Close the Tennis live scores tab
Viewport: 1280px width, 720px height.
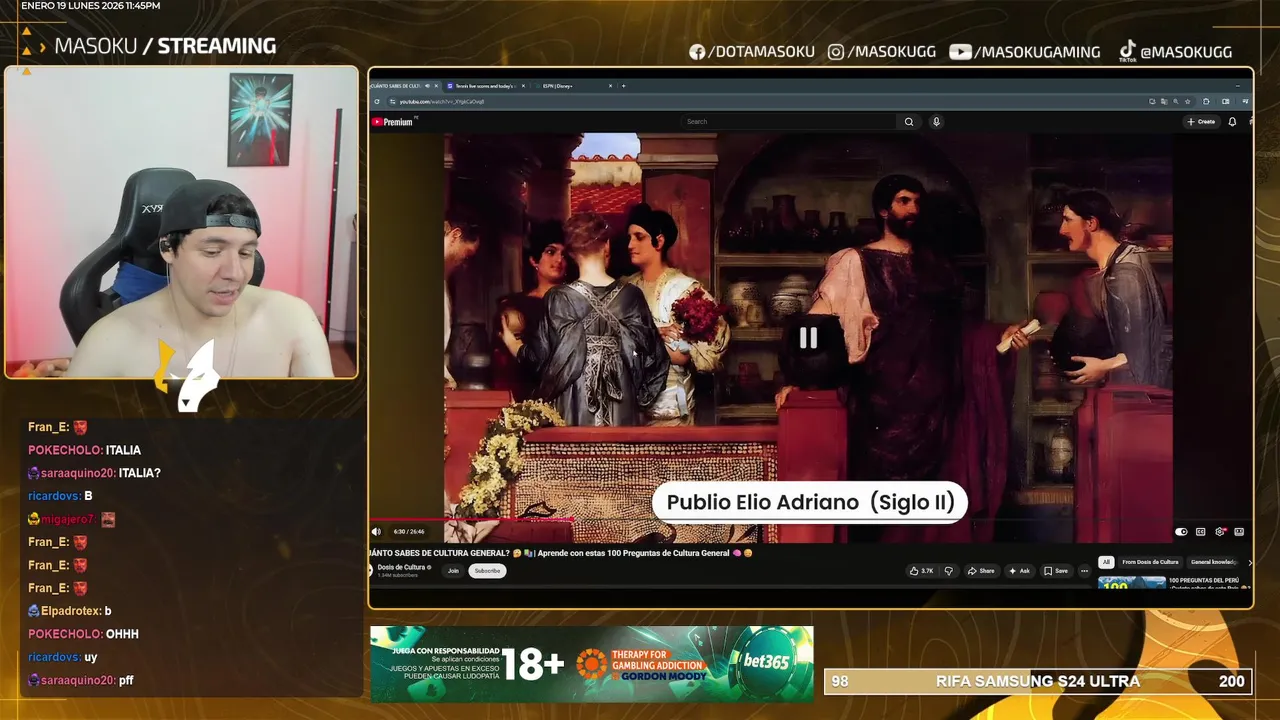[523, 86]
